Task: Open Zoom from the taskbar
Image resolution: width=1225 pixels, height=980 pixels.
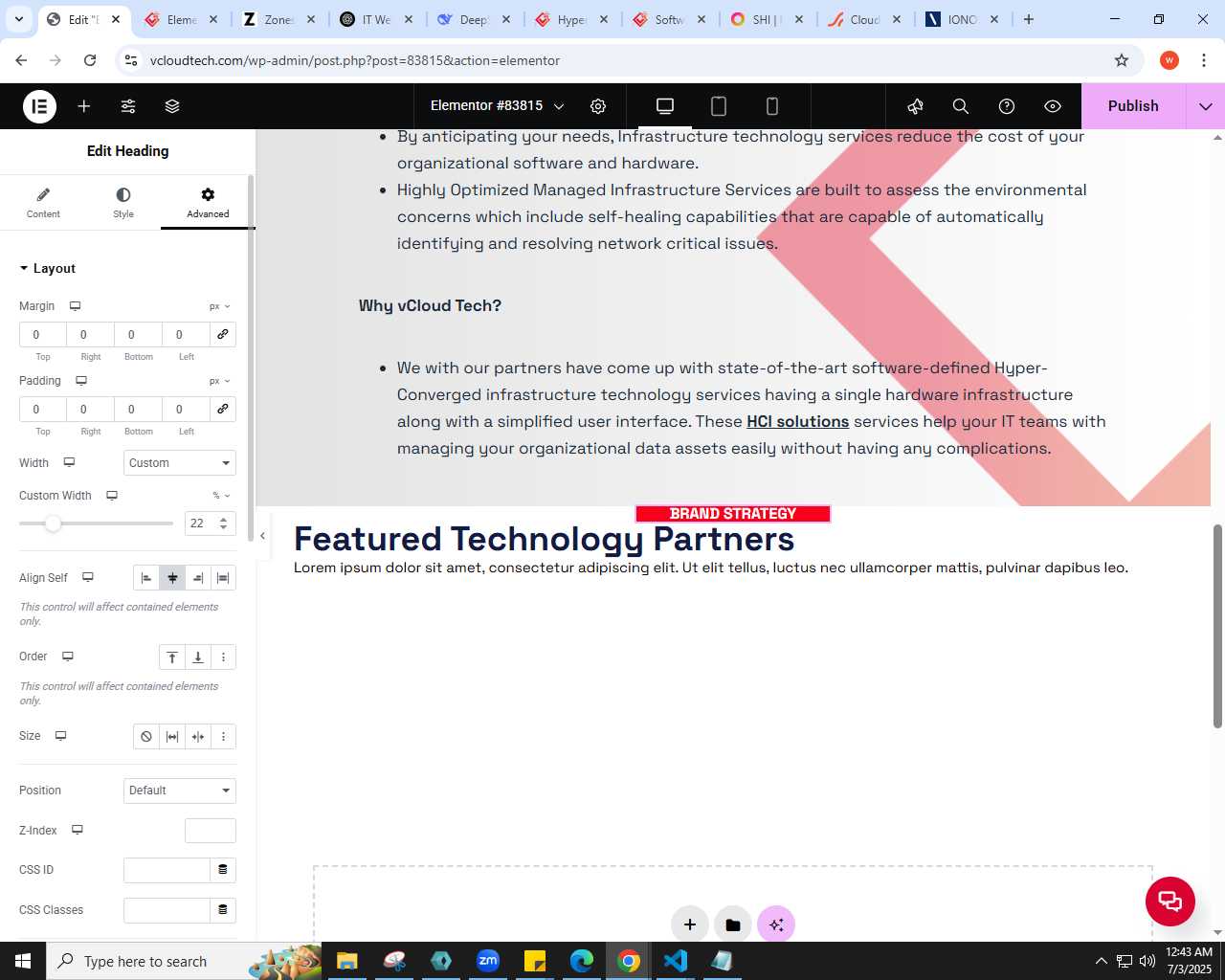Action: point(488,961)
